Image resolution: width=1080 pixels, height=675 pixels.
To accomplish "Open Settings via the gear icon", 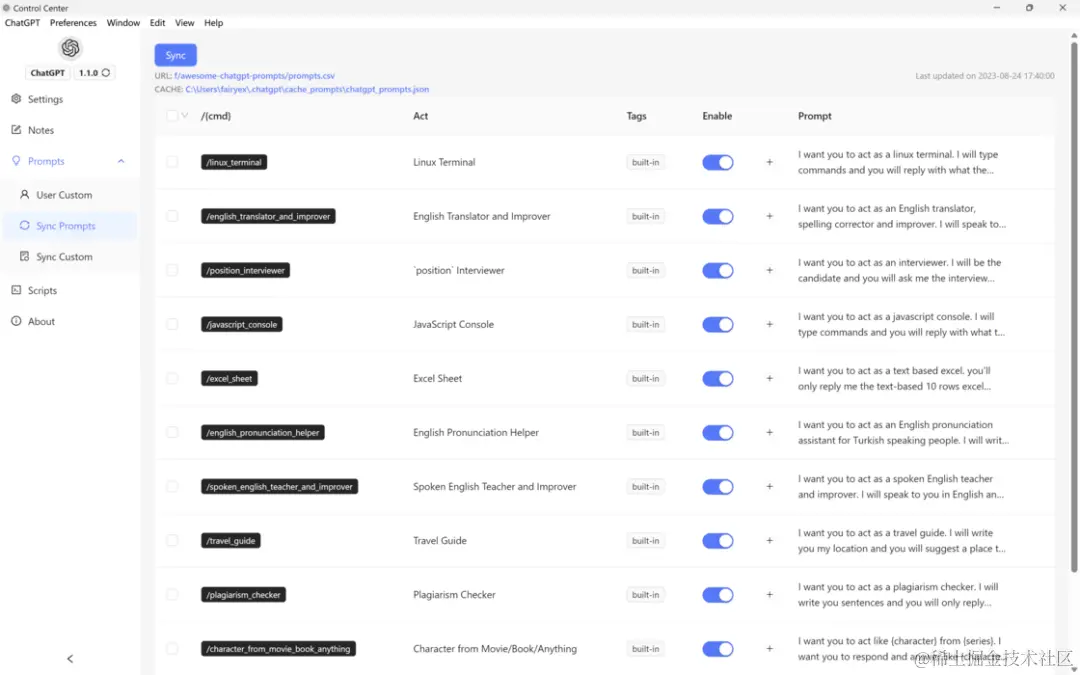I will tap(17, 99).
